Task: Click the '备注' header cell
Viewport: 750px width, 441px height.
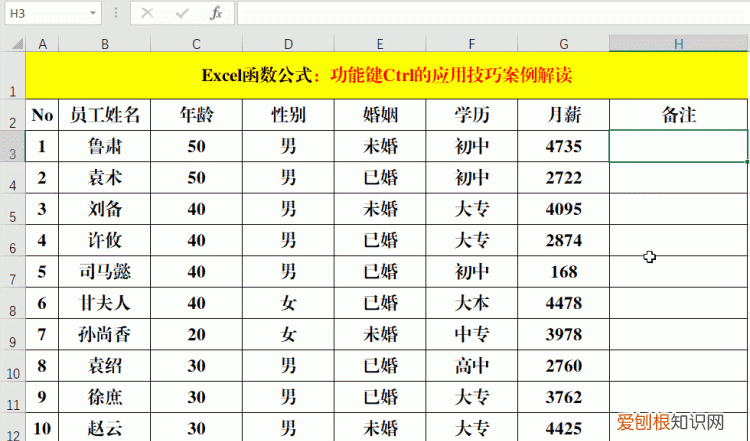Action: (679, 115)
